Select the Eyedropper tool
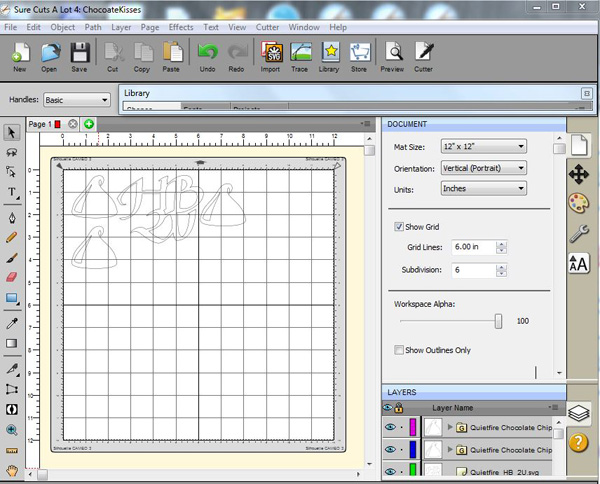This screenshot has width=600, height=484. tap(12, 324)
